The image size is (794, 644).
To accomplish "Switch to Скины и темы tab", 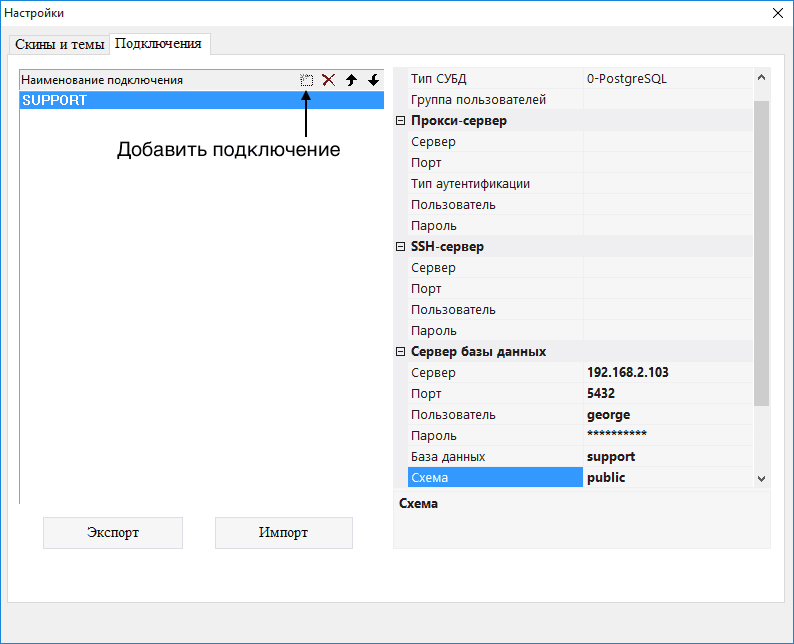I will tap(59, 45).
